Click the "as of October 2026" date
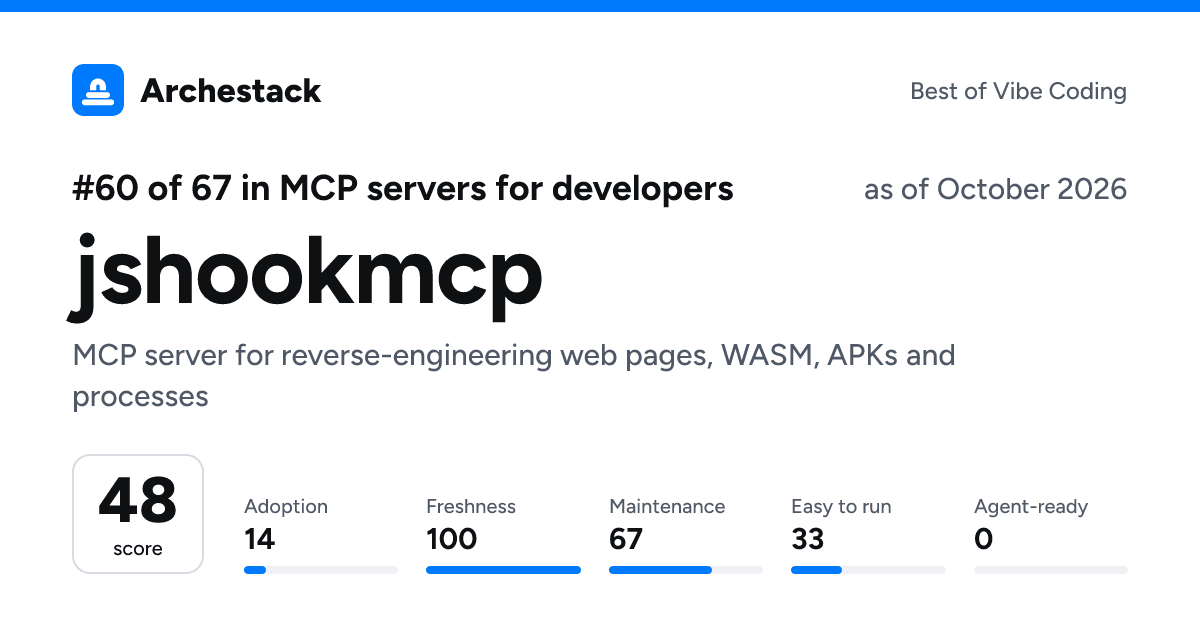The height and width of the screenshot is (630, 1200). click(995, 189)
